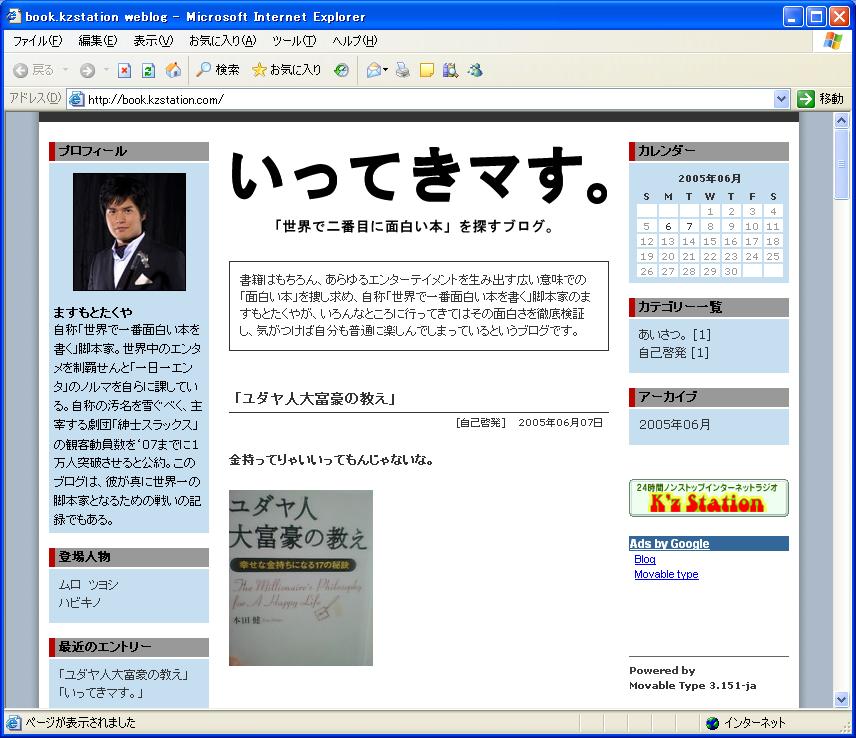Open the 編集(E) menu

[98, 41]
